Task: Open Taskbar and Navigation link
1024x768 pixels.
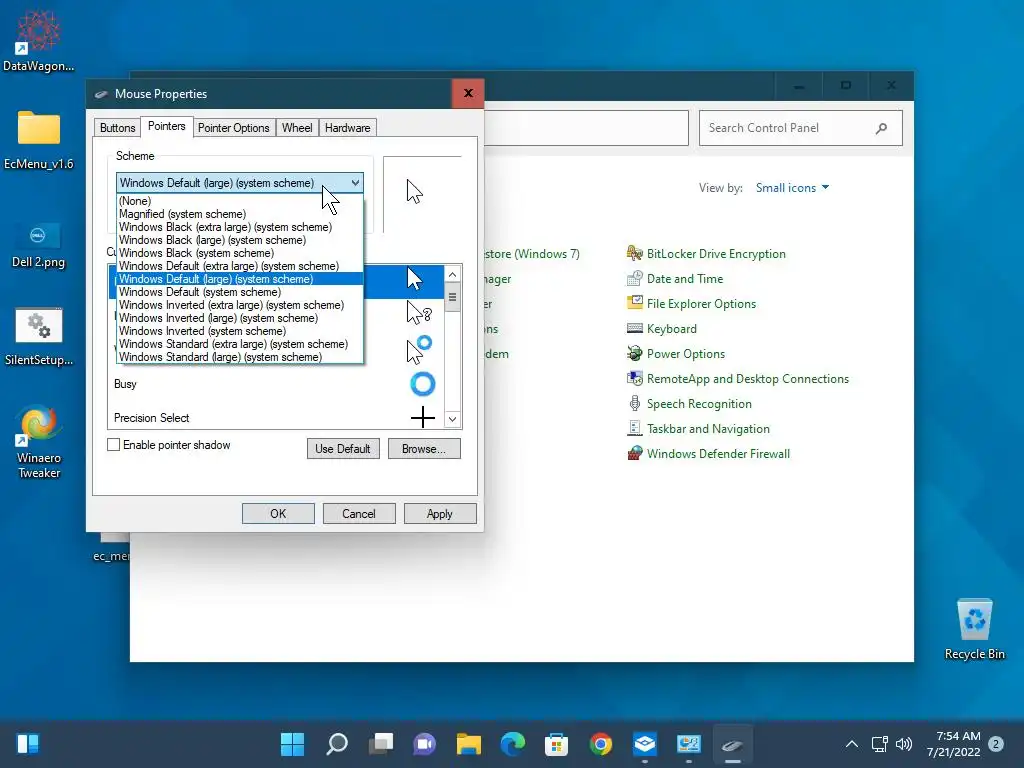Action: 708,429
